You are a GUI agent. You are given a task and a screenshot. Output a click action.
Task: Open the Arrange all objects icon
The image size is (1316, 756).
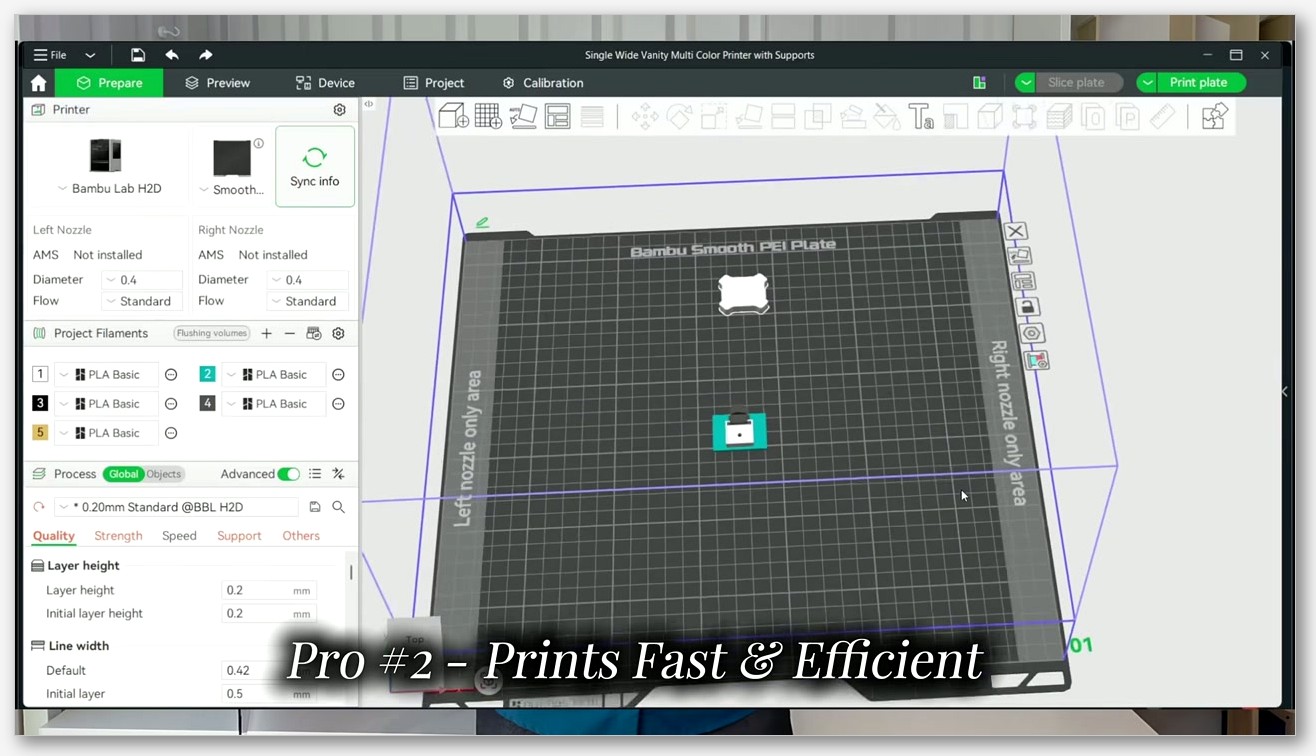(x=557, y=117)
